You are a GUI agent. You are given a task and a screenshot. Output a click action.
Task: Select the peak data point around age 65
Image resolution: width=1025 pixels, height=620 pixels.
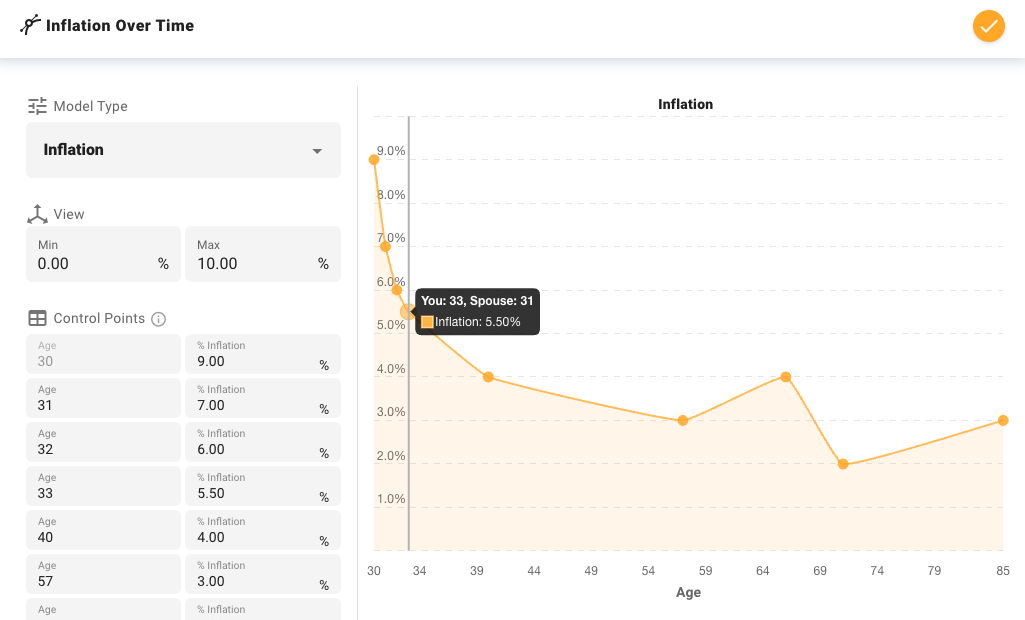click(x=786, y=378)
